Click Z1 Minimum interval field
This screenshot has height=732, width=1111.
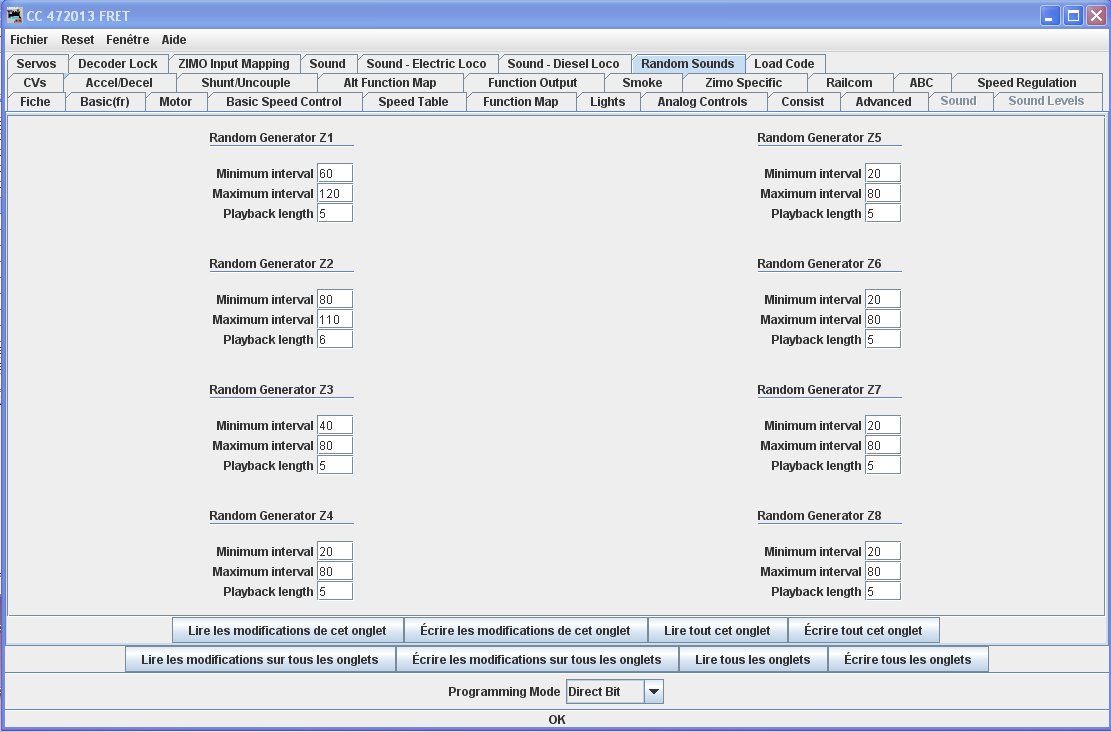[334, 174]
